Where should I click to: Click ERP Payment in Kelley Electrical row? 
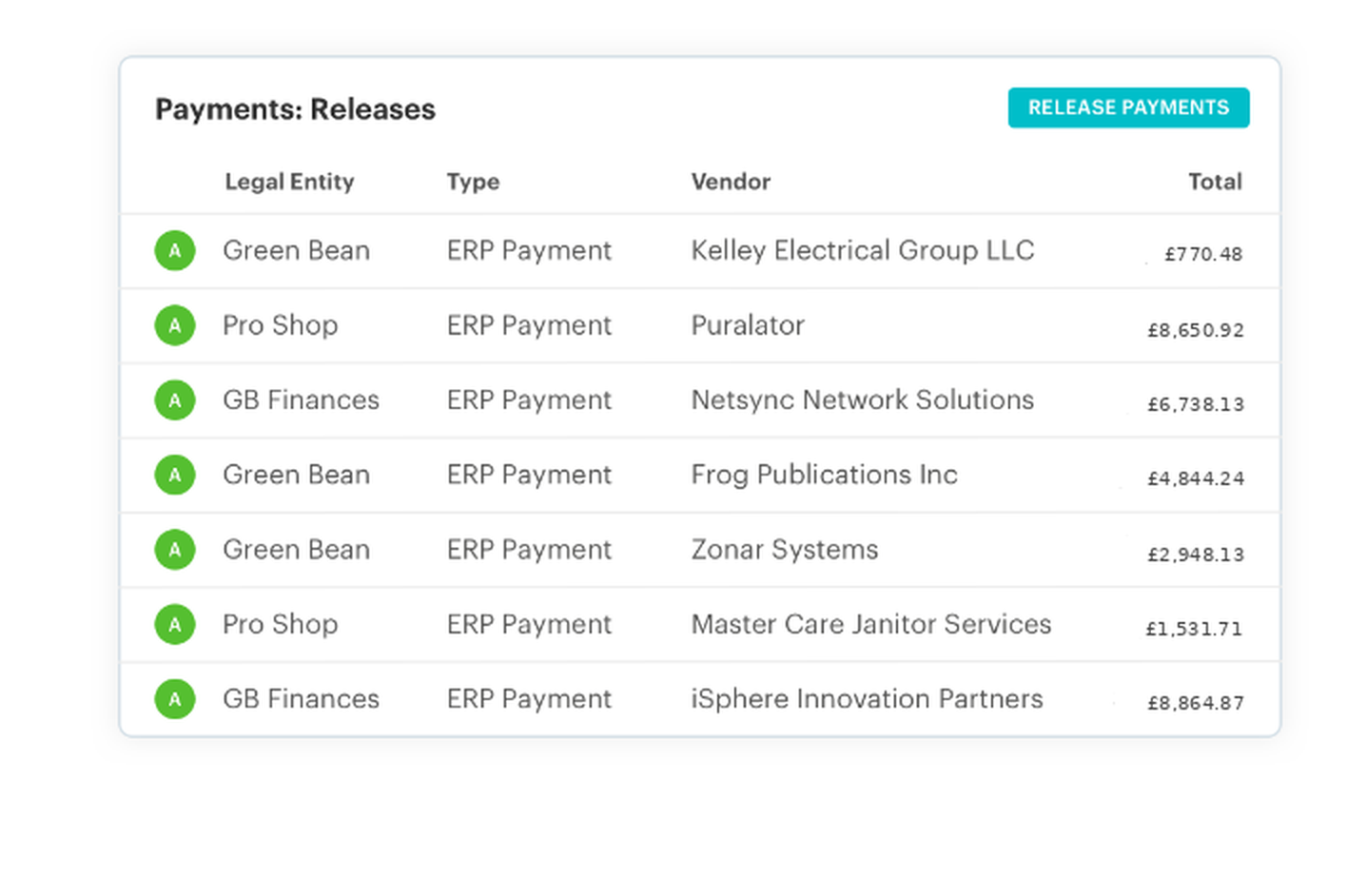(529, 250)
